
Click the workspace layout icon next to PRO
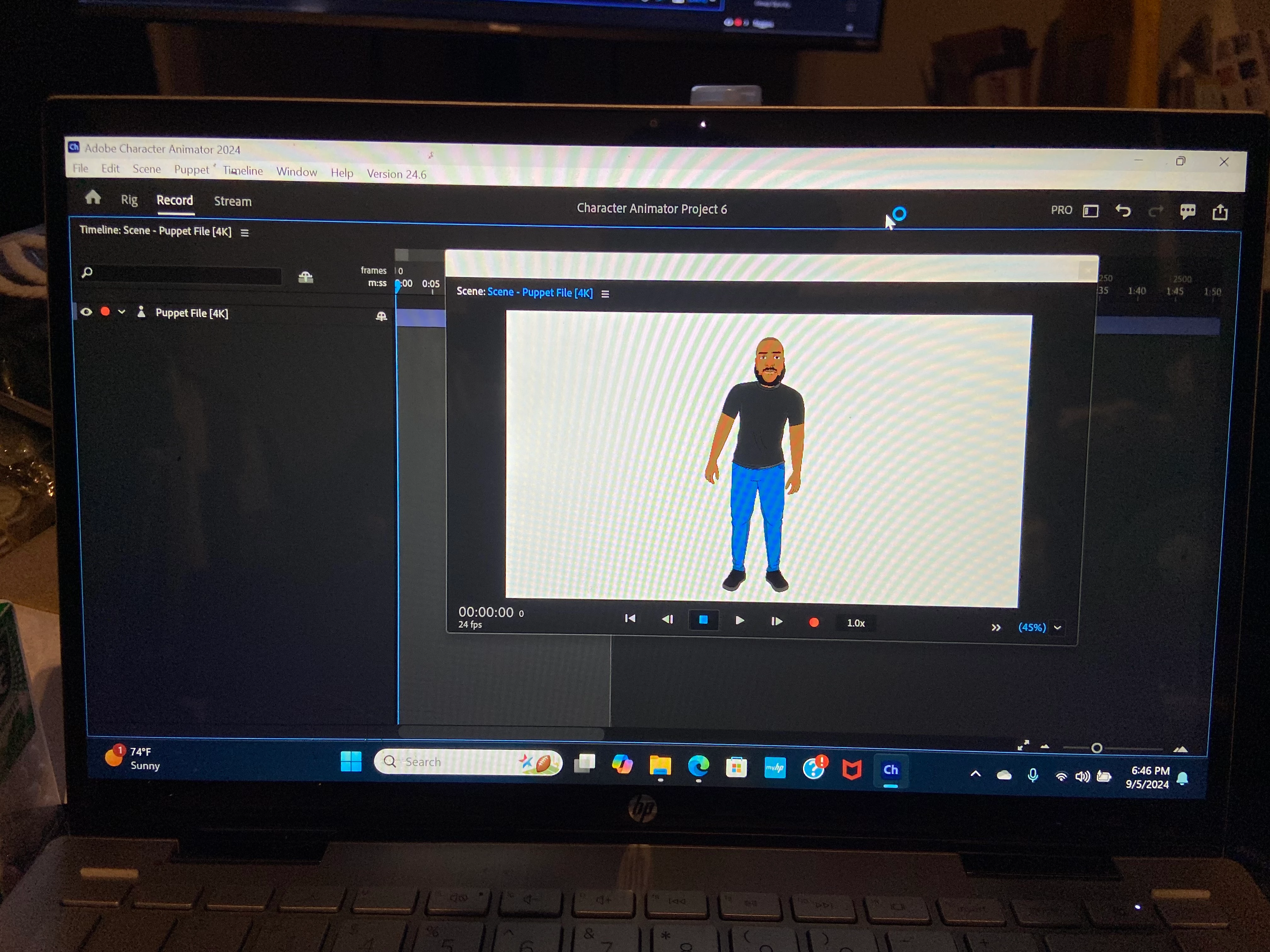1090,211
